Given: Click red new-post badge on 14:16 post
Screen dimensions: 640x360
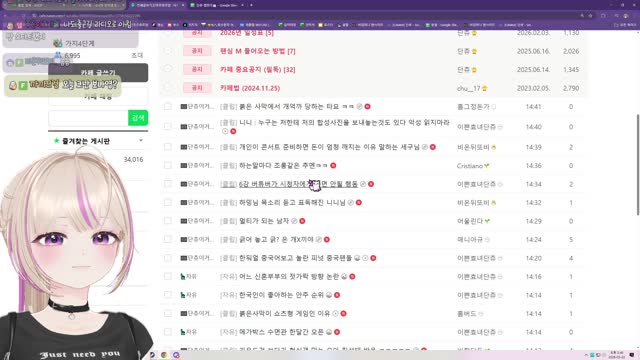Looking at the screenshot, I should tap(352, 276).
